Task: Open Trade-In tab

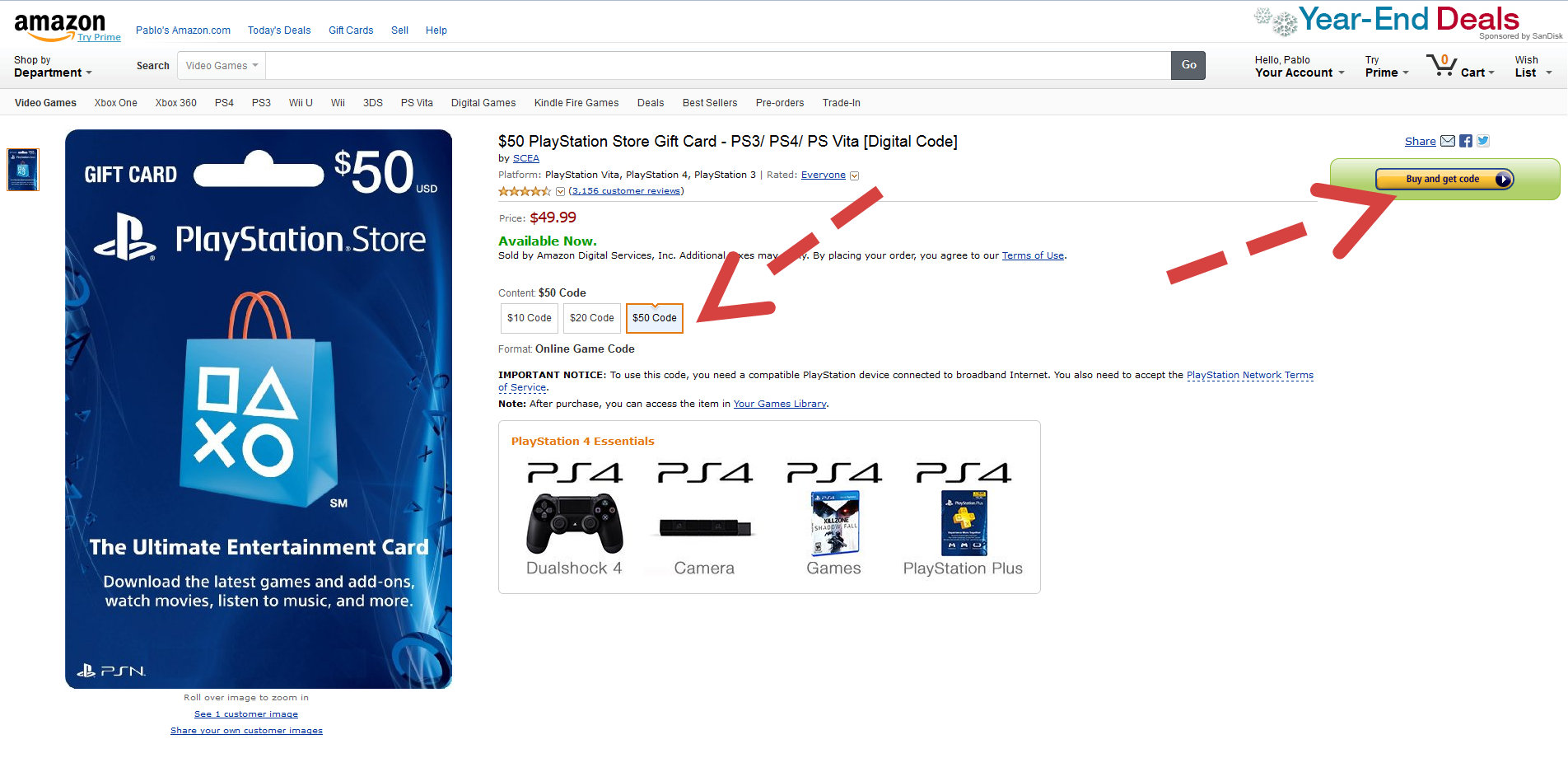Action: click(x=842, y=103)
